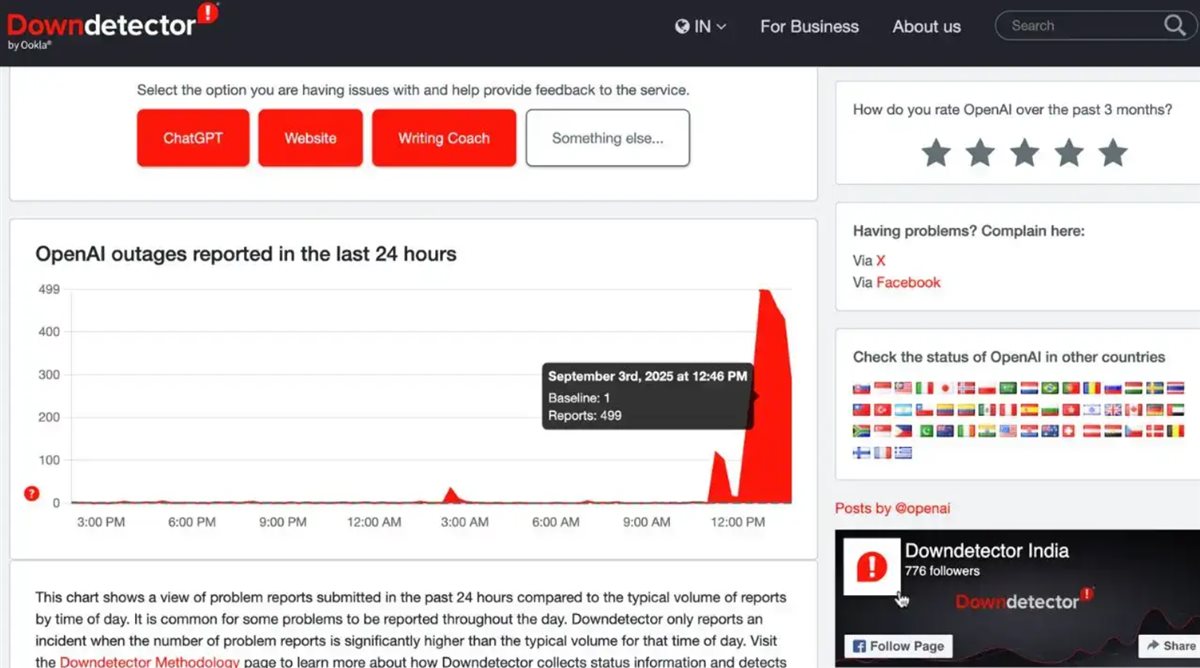
Task: Select the Greece flag
Action: [903, 453]
